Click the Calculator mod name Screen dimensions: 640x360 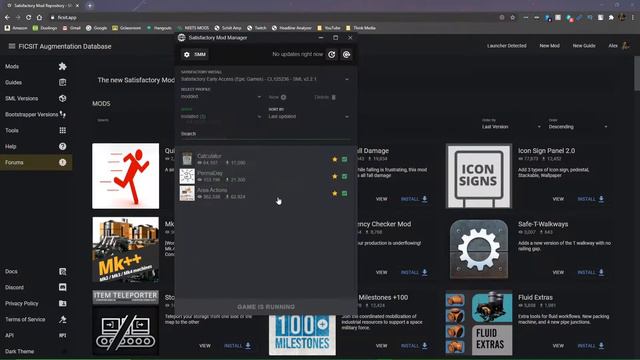tap(209, 156)
